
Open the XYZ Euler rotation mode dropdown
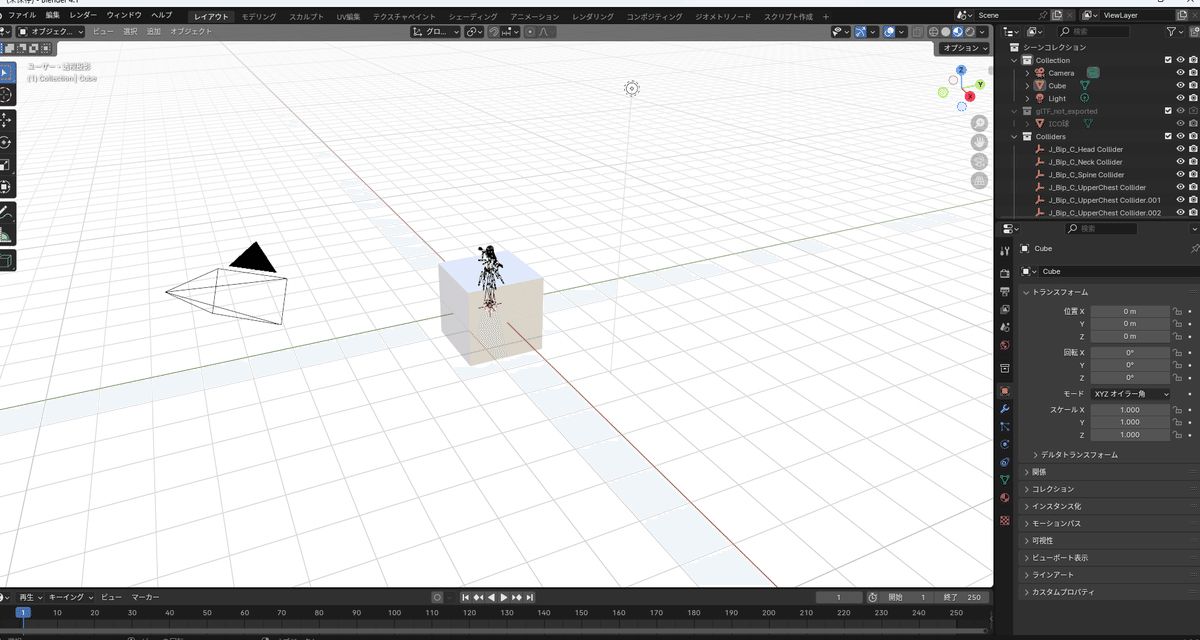[x=1130, y=394]
